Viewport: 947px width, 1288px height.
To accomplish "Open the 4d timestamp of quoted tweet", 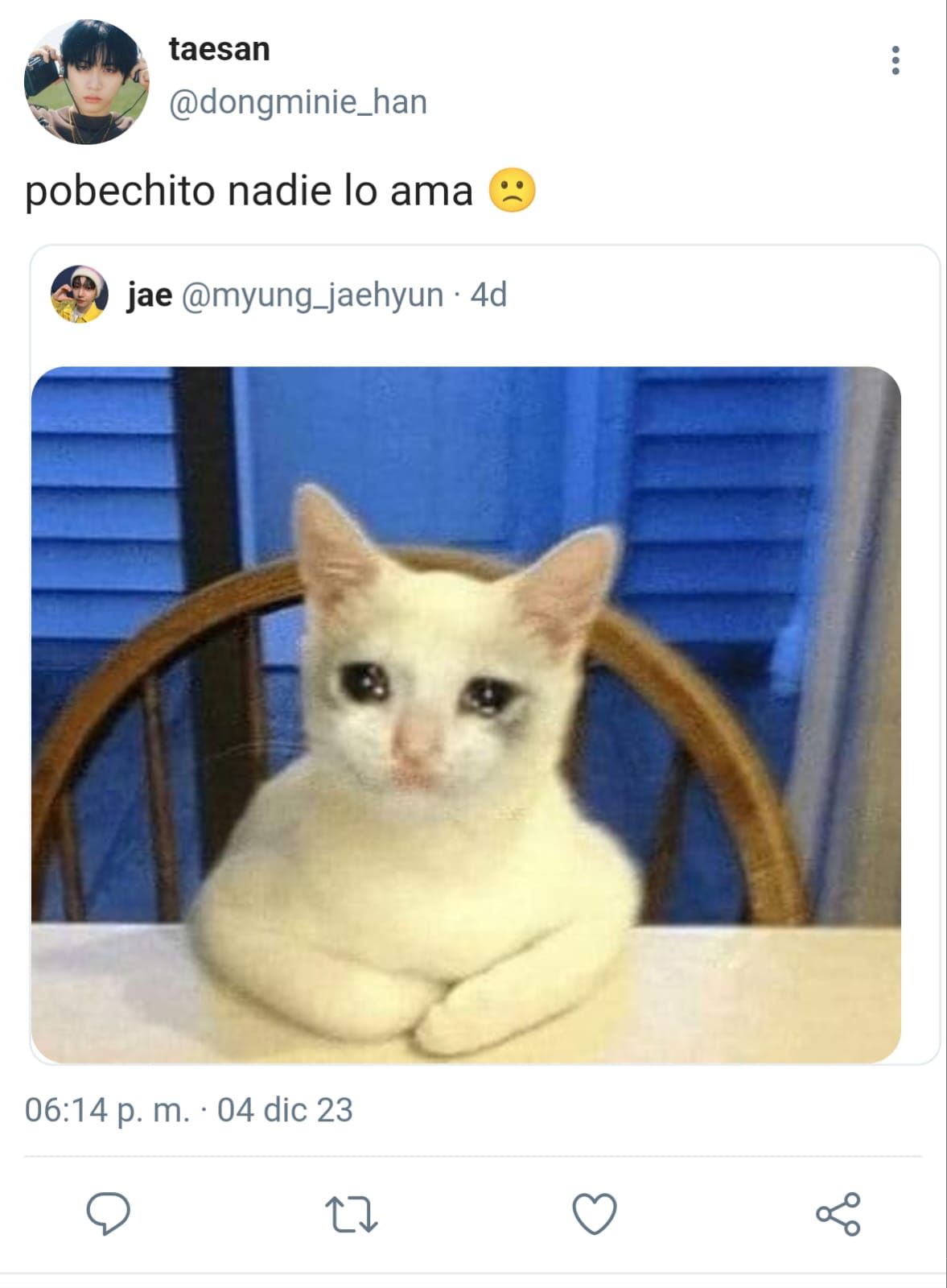I will 488,295.
